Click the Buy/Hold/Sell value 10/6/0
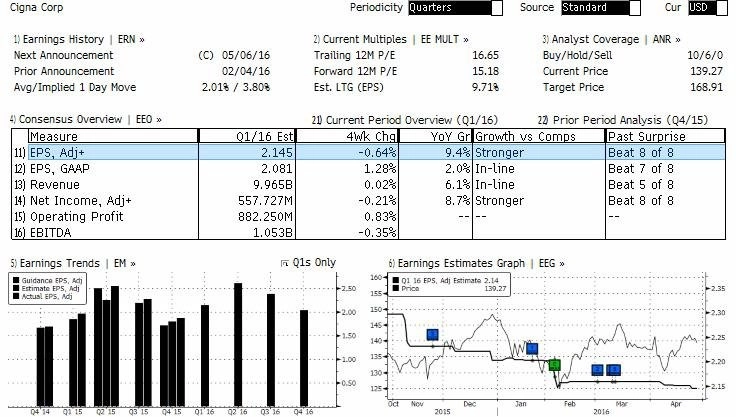The height and width of the screenshot is (417, 736). (x=705, y=55)
